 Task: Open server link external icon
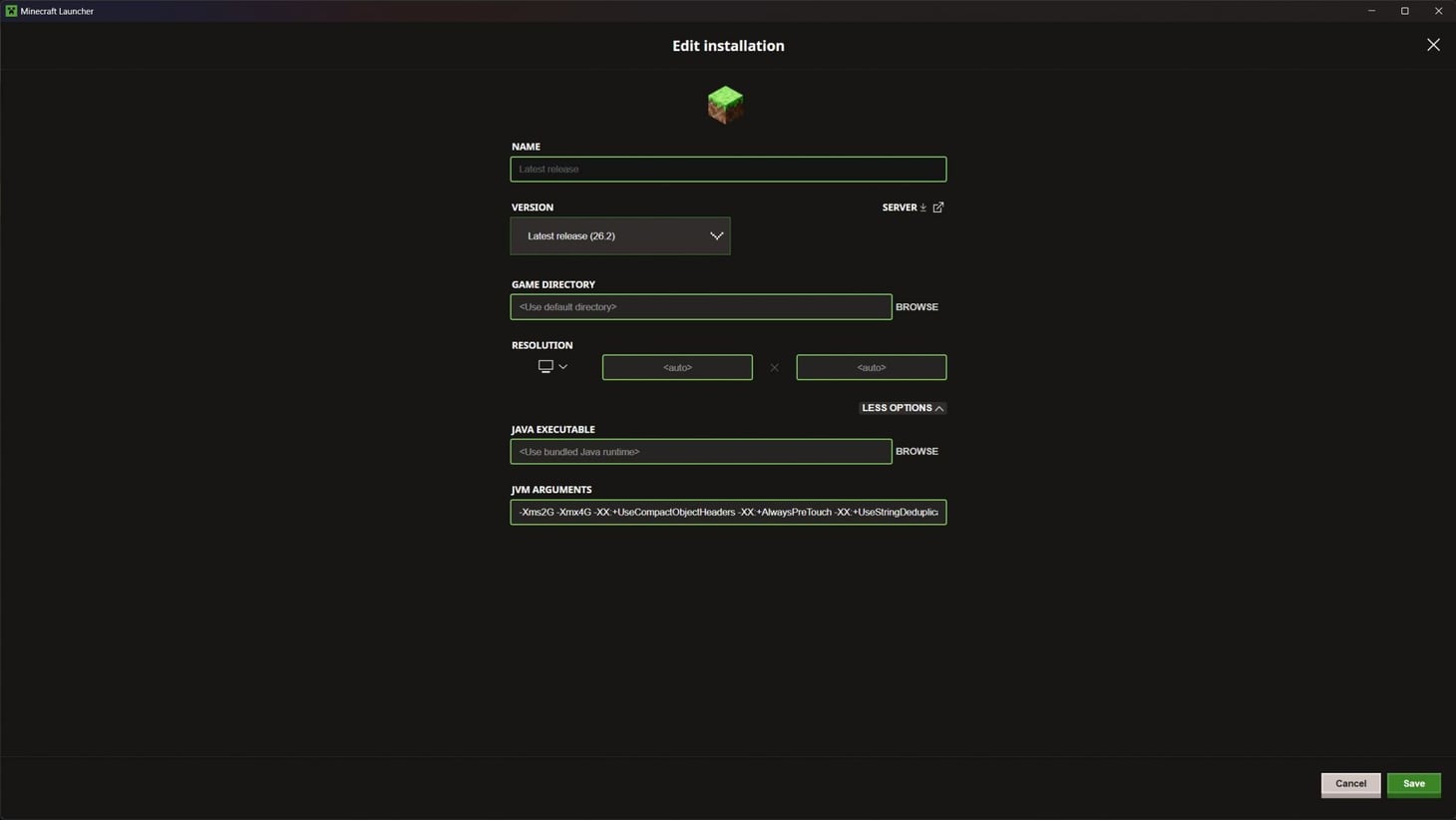pos(938,207)
